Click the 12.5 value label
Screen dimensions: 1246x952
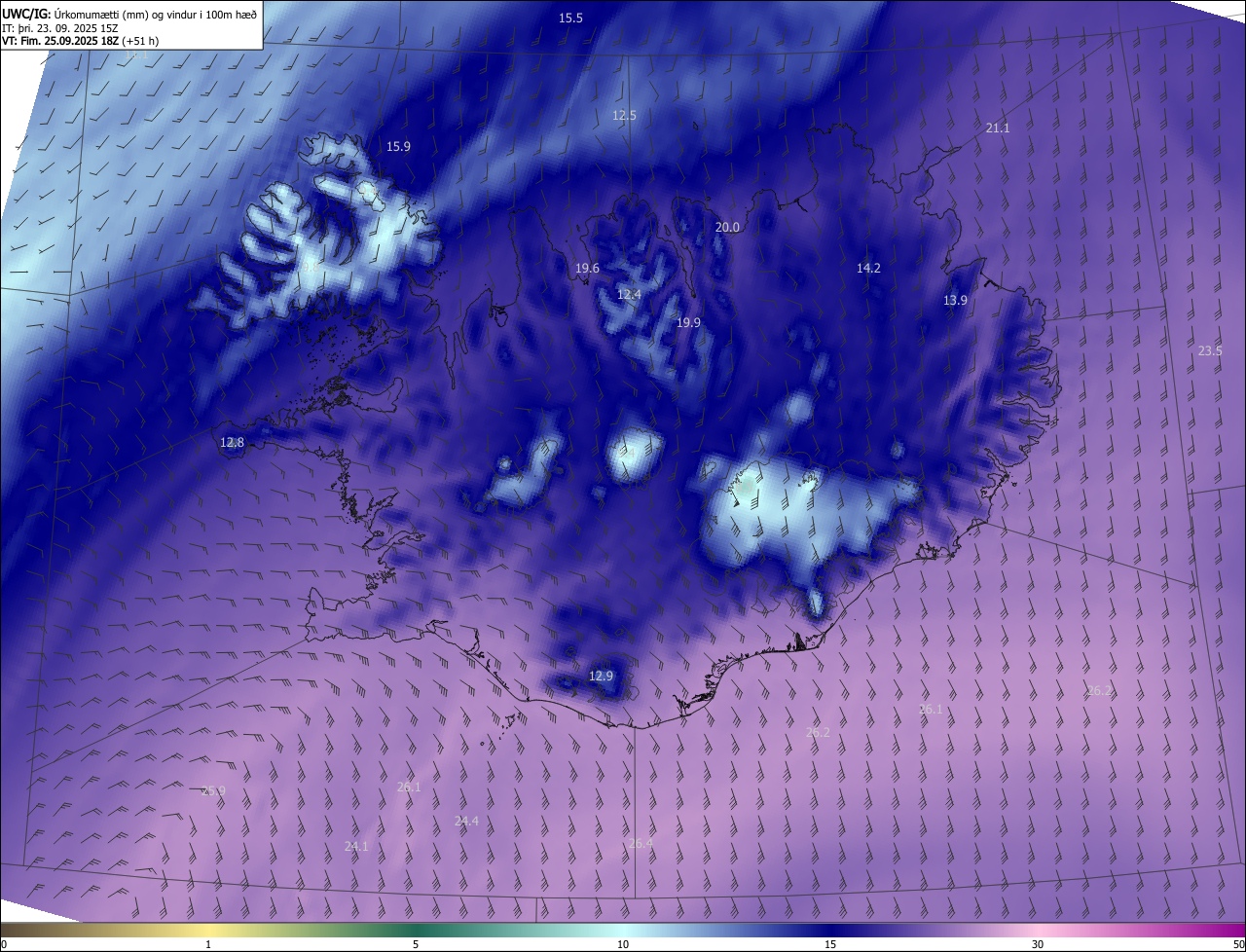[624, 115]
